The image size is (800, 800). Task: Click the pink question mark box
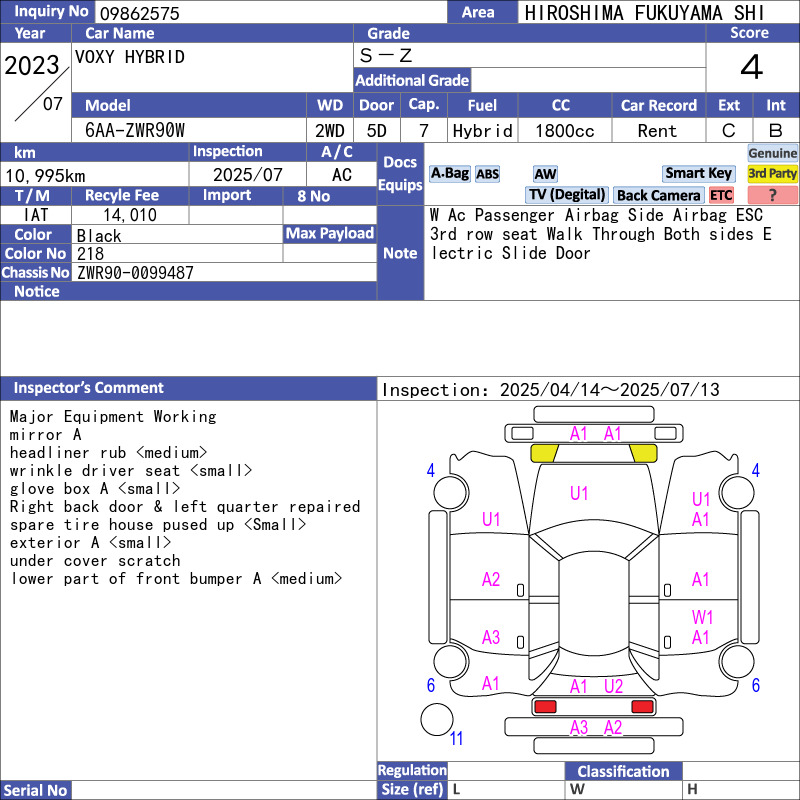tap(772, 195)
